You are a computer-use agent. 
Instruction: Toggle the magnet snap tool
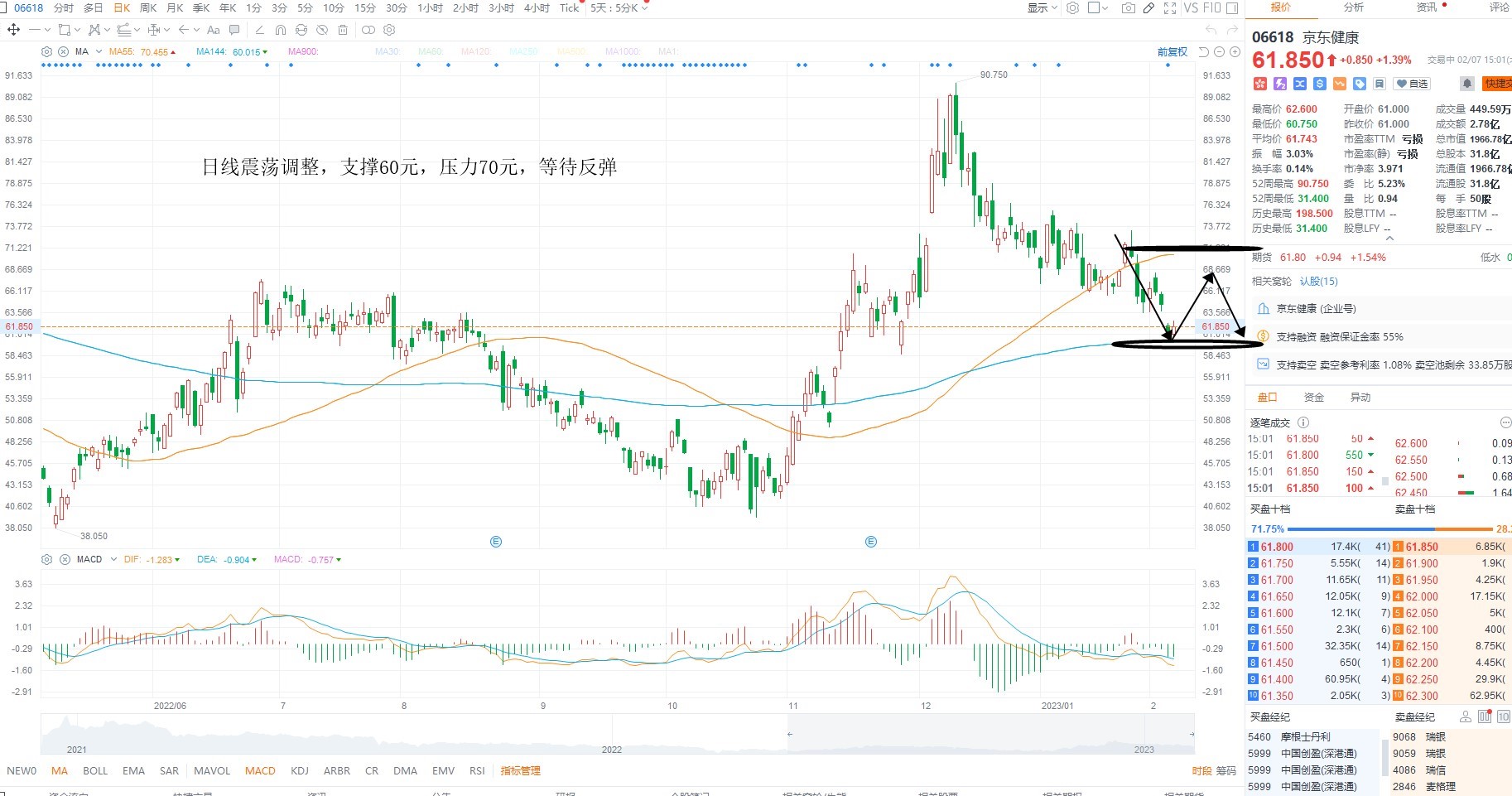pos(281,30)
